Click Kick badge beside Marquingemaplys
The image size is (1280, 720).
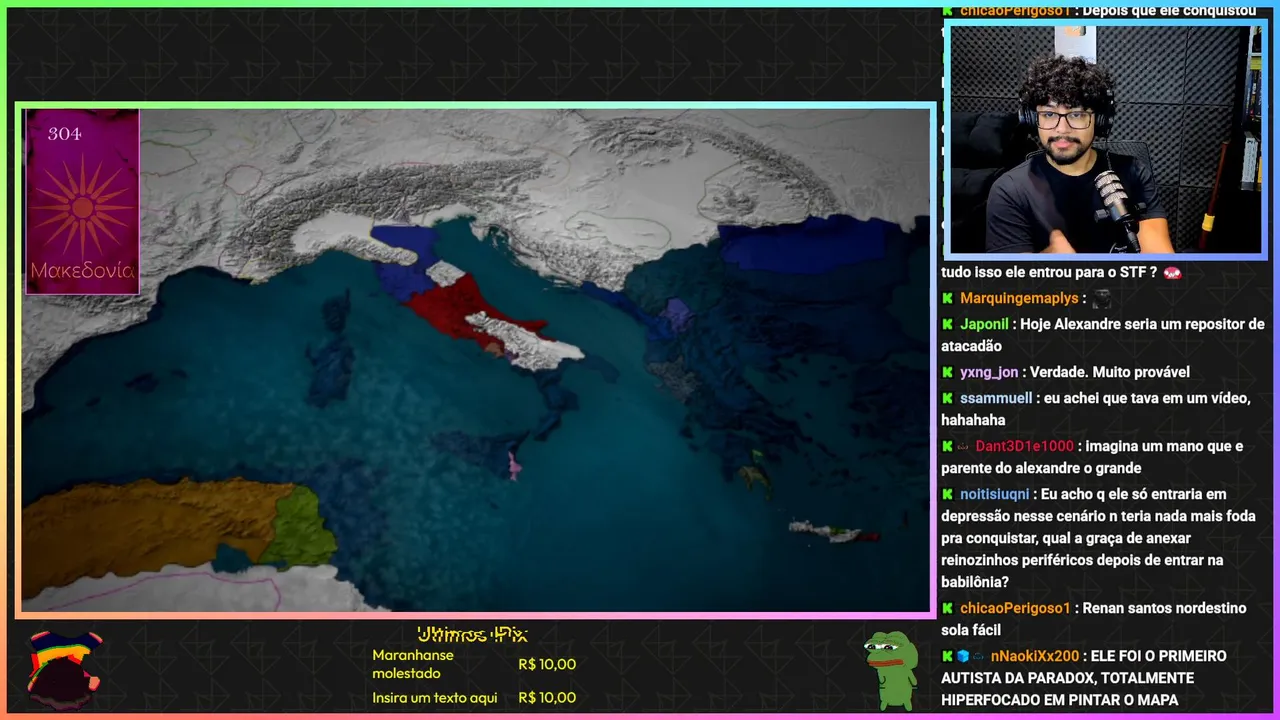947,298
